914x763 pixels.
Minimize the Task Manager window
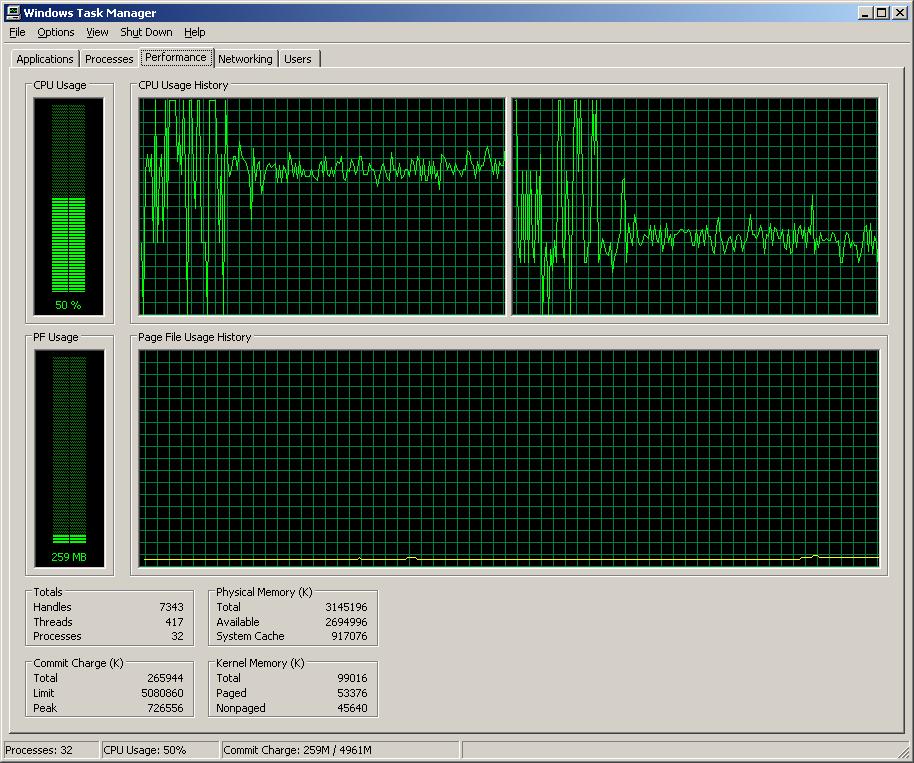pos(865,12)
